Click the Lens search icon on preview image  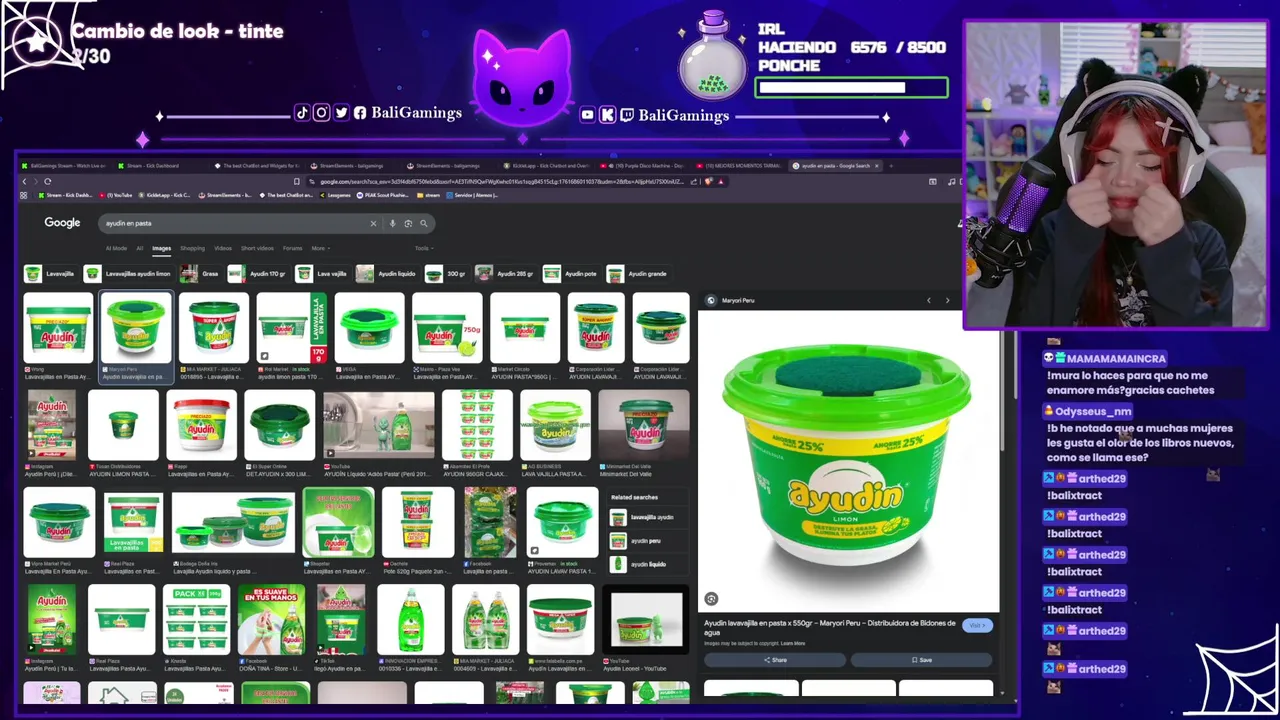711,599
